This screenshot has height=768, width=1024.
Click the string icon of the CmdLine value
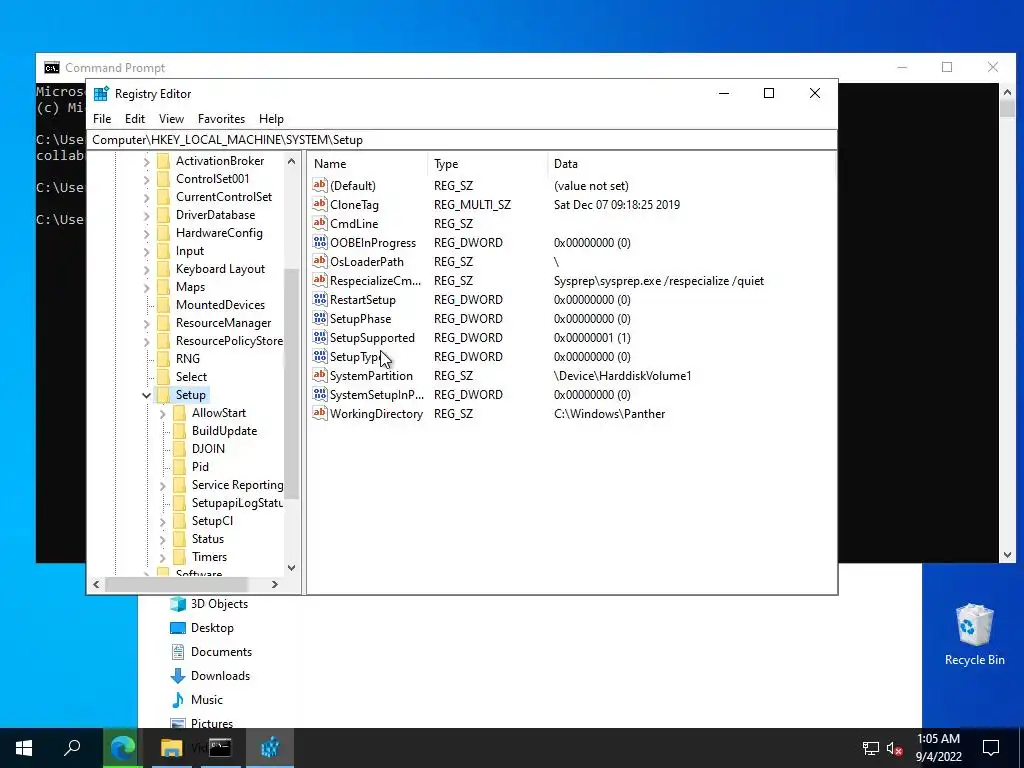[x=319, y=223]
